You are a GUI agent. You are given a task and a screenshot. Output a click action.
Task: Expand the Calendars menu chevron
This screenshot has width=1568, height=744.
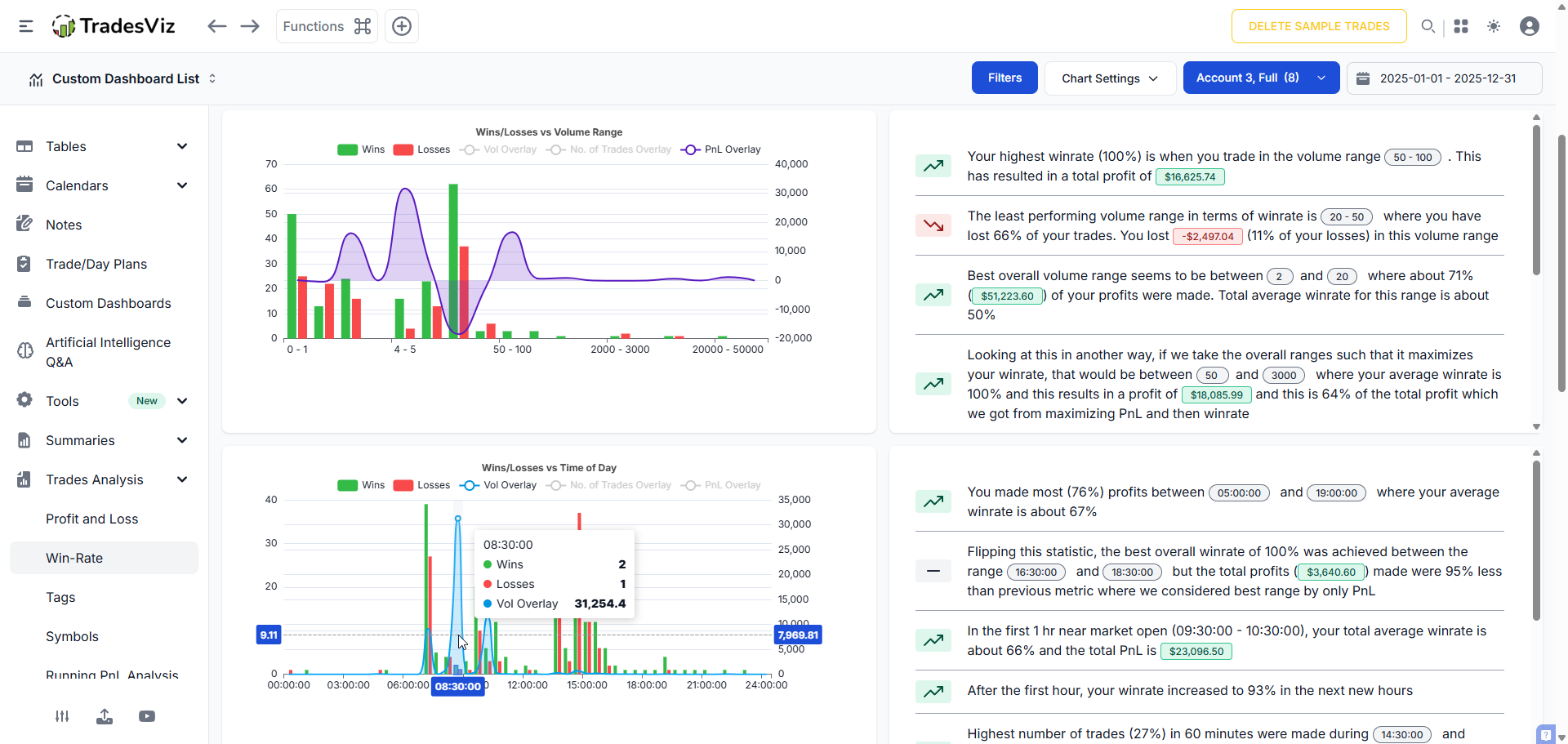[182, 185]
